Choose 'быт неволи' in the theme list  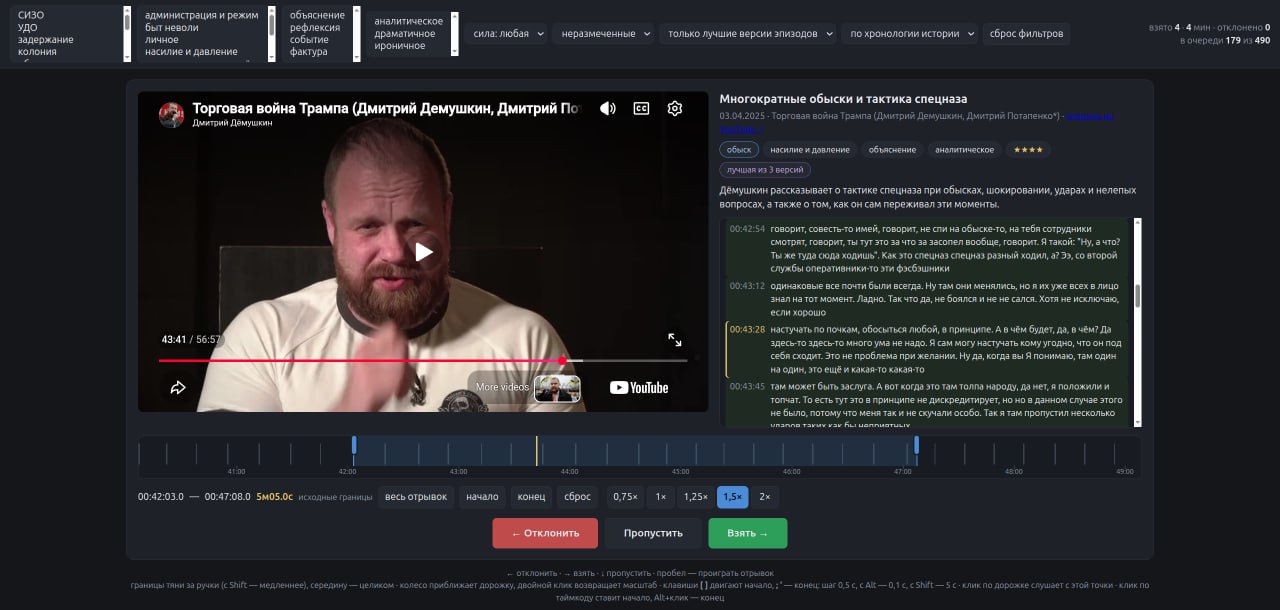tap(172, 27)
